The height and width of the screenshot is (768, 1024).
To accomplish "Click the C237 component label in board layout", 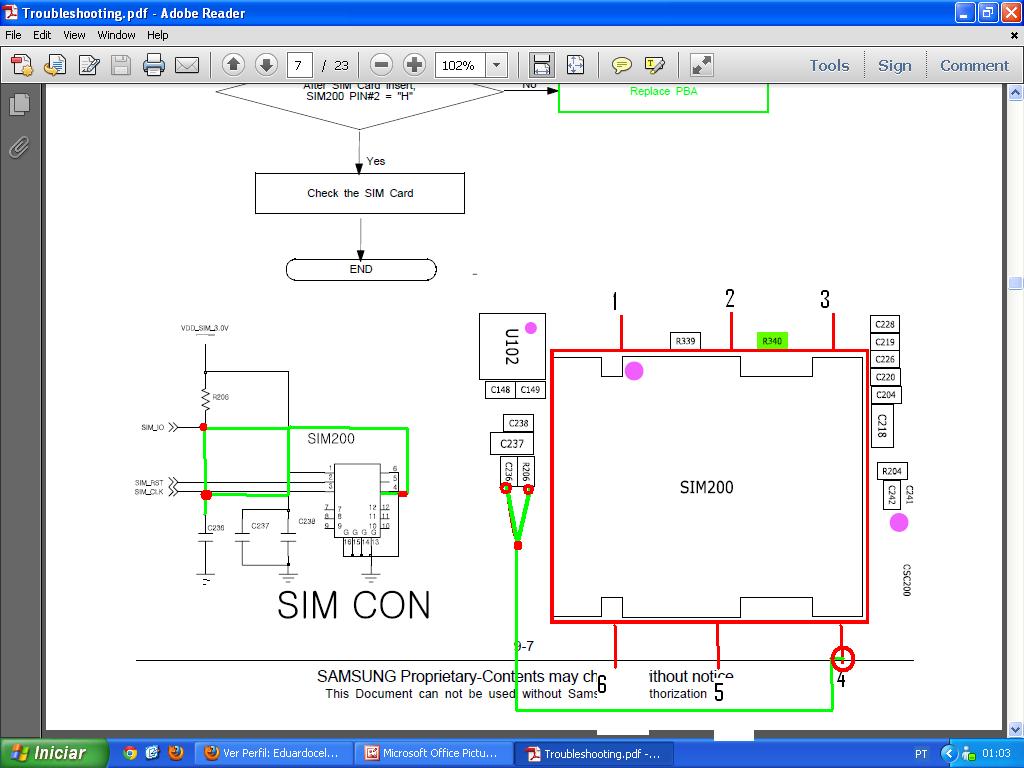I will click(x=512, y=444).
